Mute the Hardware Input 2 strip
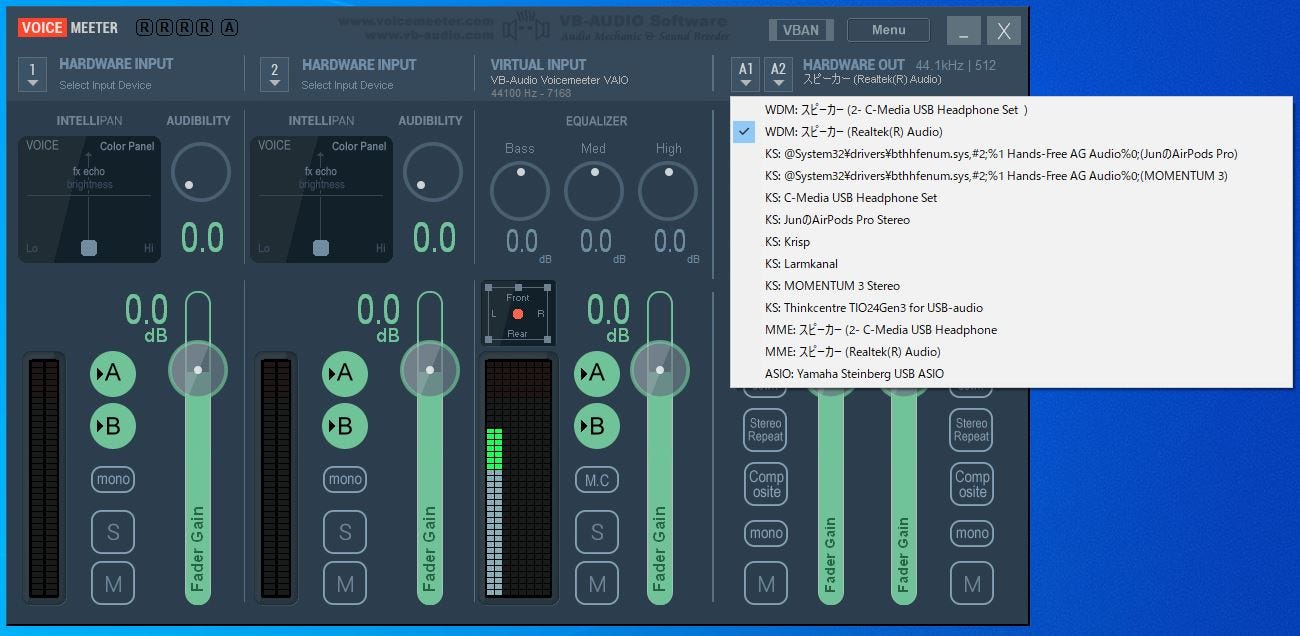This screenshot has height=636, width=1300. (345, 584)
